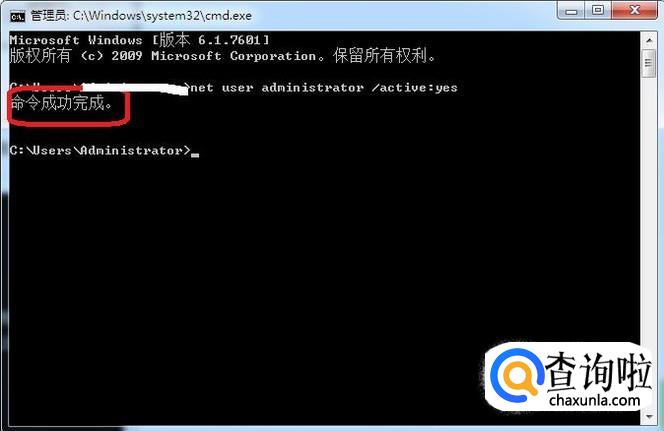Click the chaxunla.com watermark text
Viewport: 664px width, 431px height.
click(595, 400)
